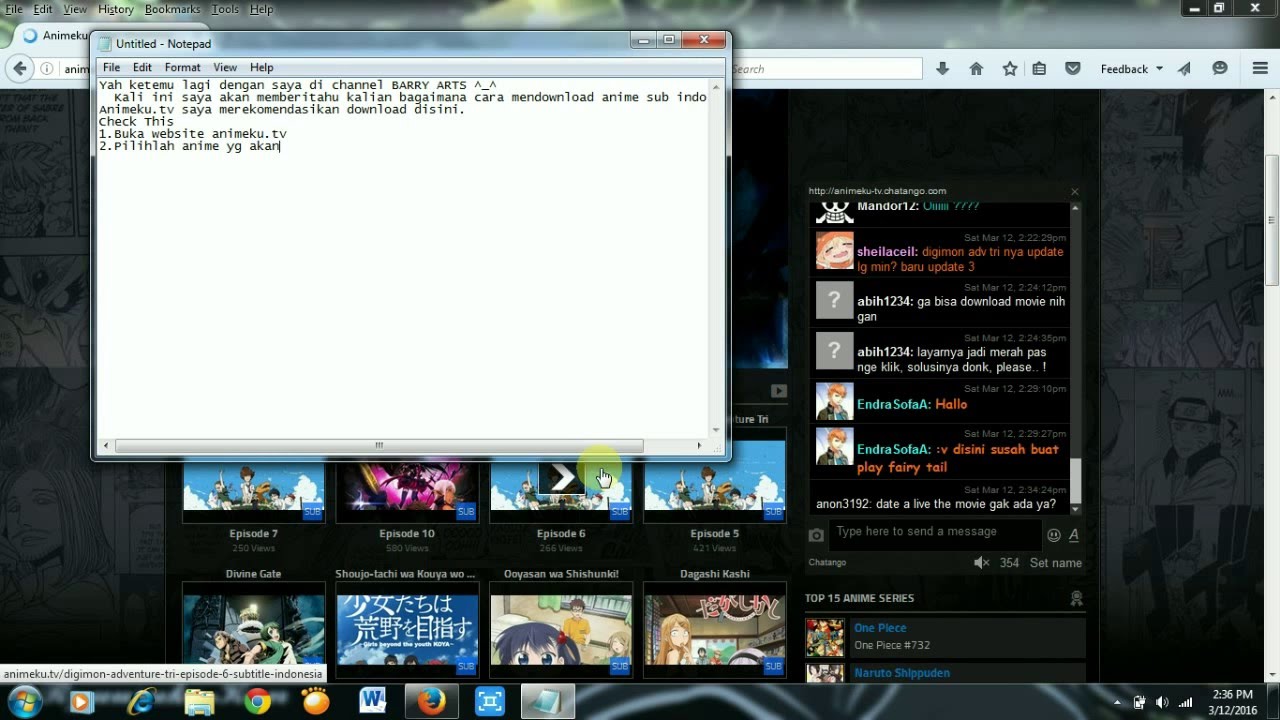The image size is (1280, 720).
Task: Open Notepad File menu
Action: (112, 67)
